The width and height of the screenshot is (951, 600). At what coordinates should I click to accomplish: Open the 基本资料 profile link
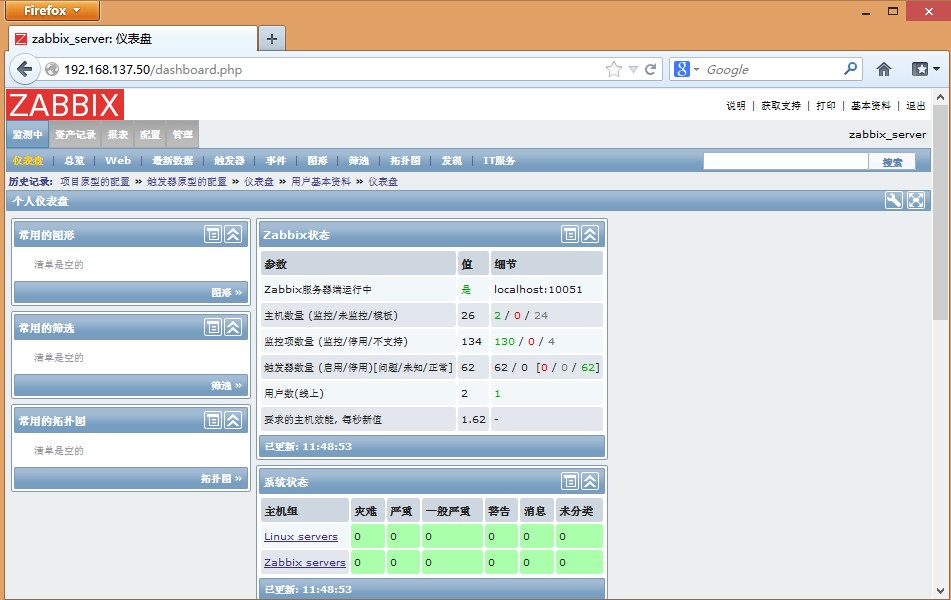(x=870, y=106)
